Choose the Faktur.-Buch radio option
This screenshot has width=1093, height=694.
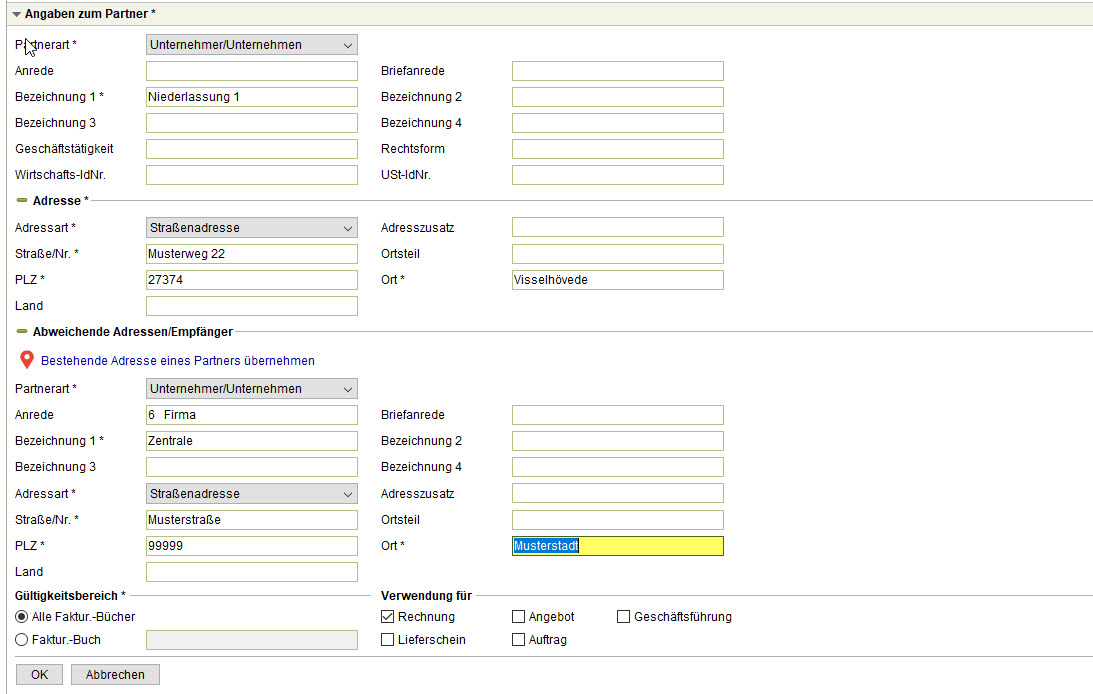click(x=22, y=640)
